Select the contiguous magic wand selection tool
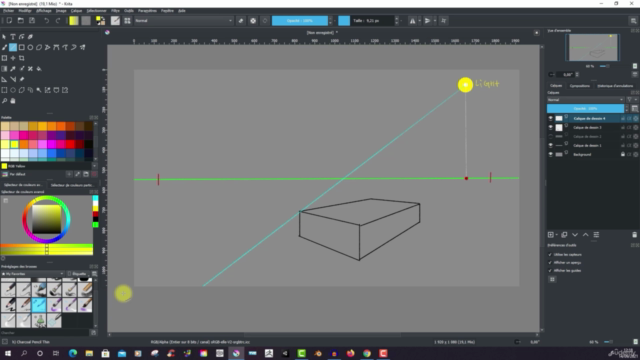The image size is (640, 360). point(39,90)
